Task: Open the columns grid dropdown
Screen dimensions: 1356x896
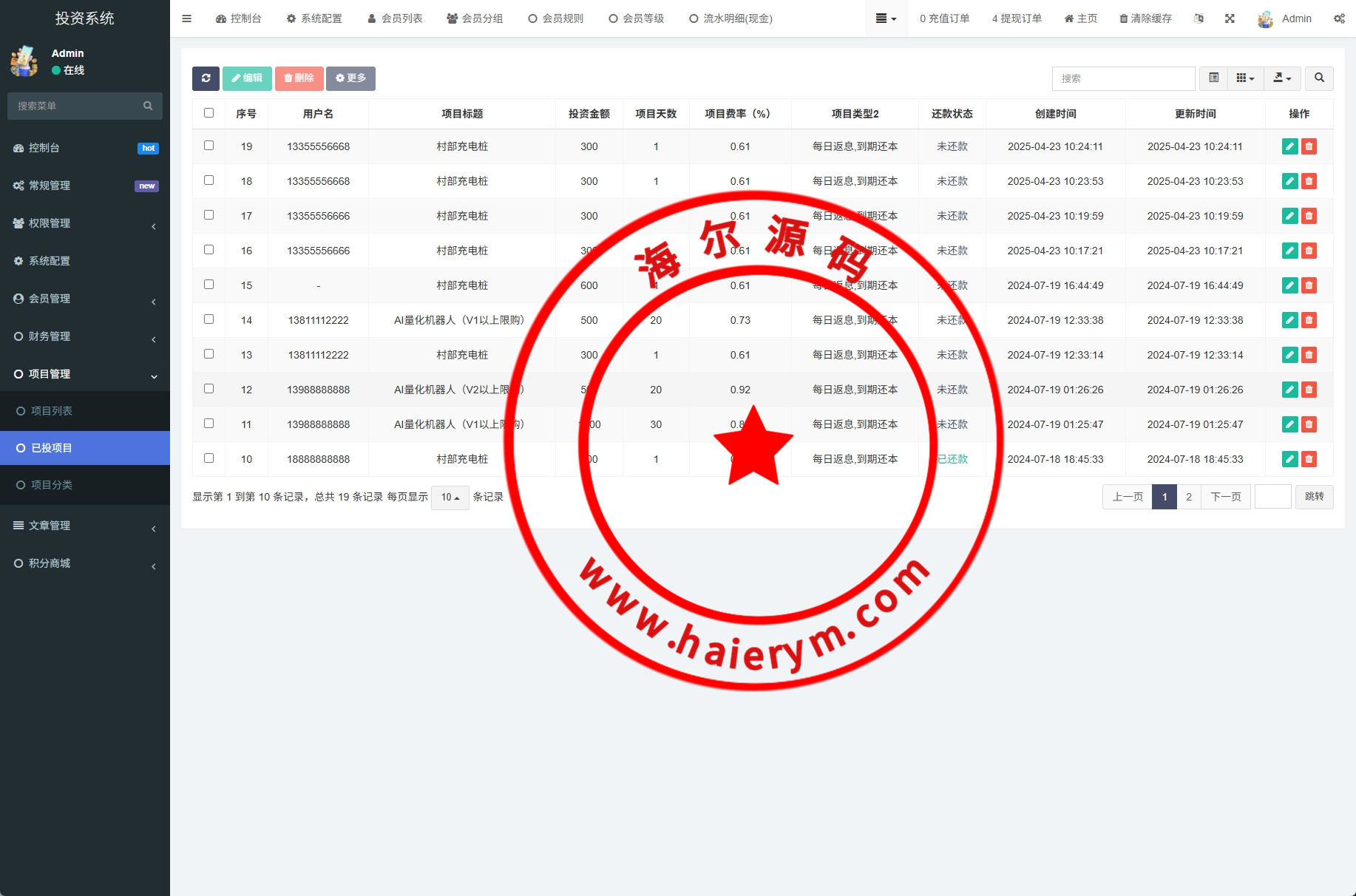Action: coord(1245,78)
